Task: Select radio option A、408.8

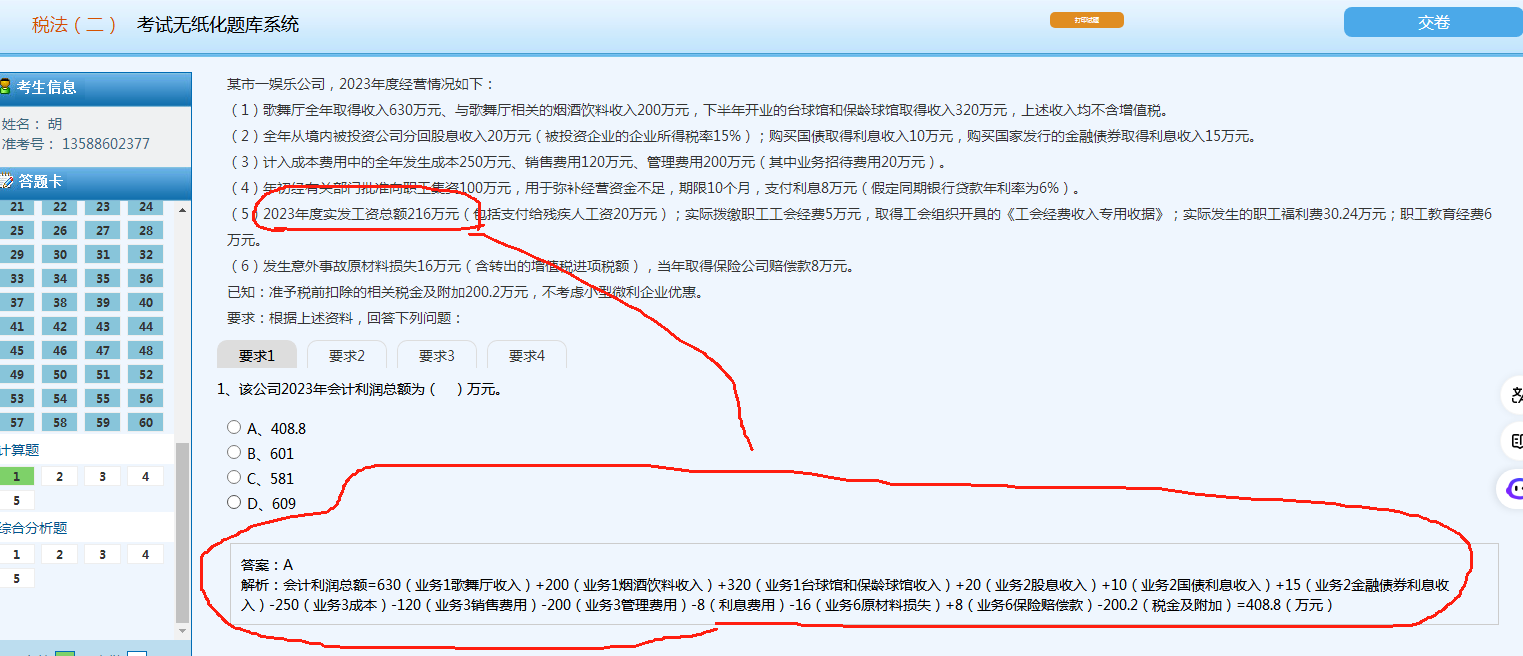Action: coord(234,427)
